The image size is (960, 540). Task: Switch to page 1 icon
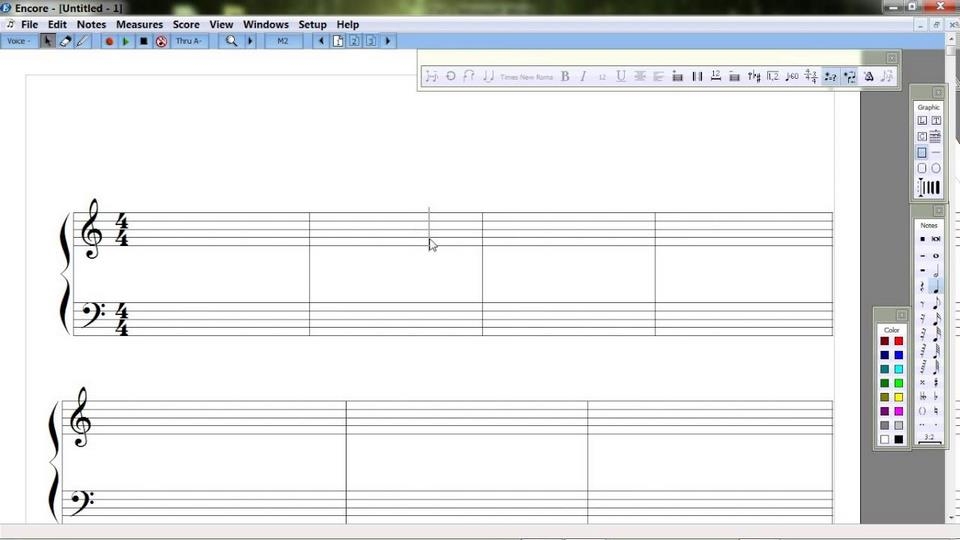[338, 41]
